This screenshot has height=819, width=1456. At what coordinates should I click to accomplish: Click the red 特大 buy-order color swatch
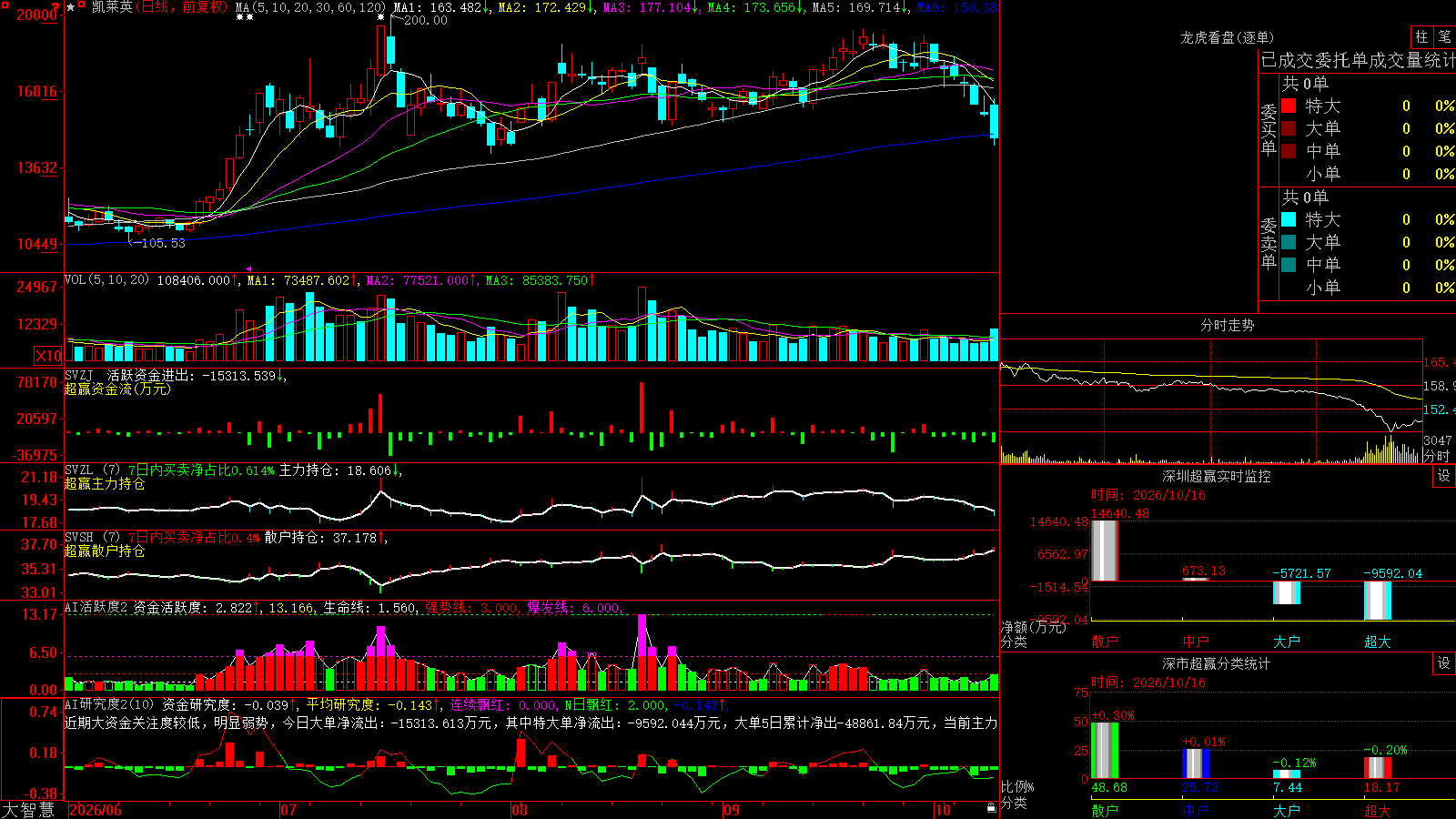point(1289,106)
